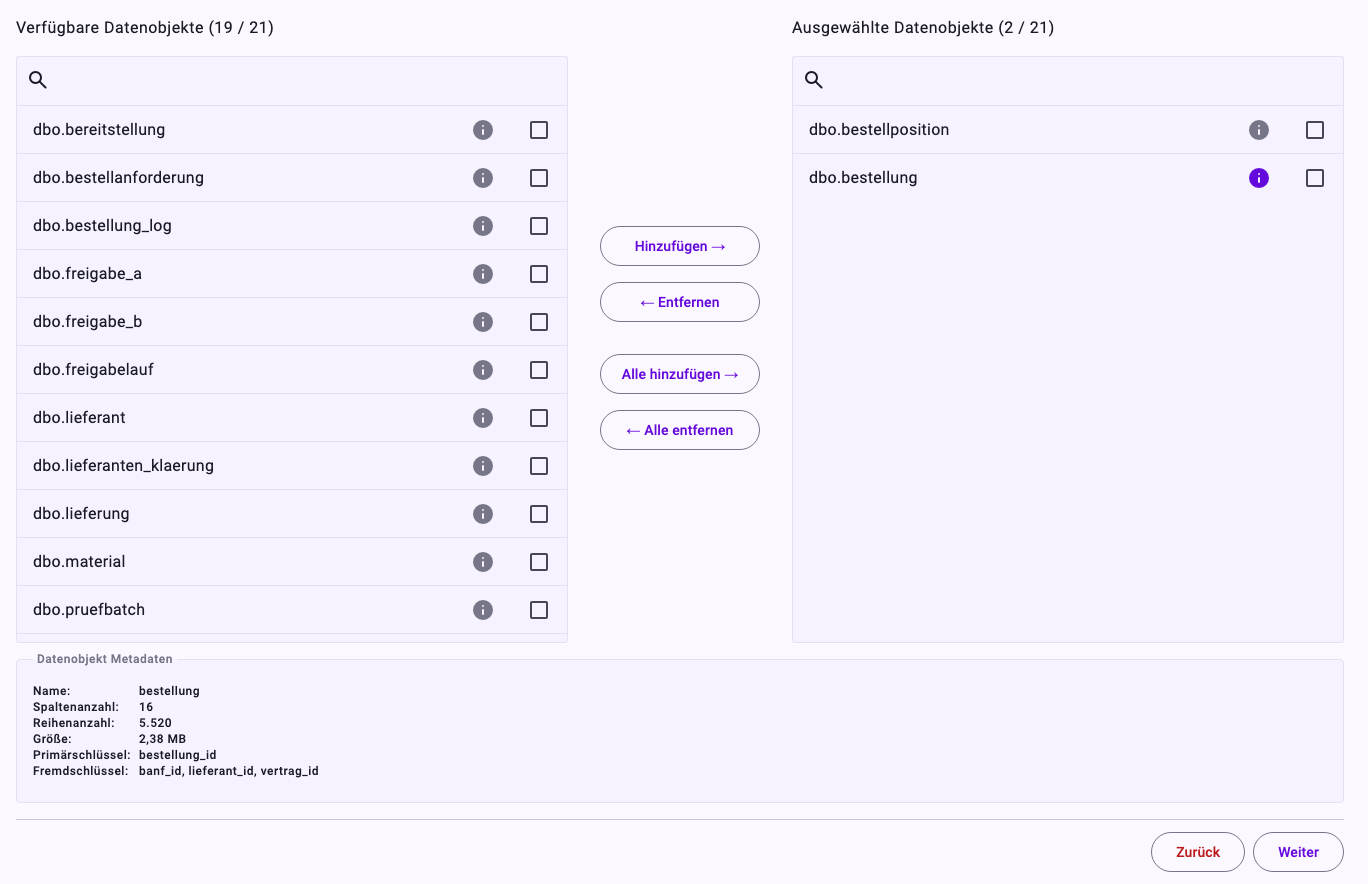
Task: Check the dbo.bestellanforderung checkbox
Action: coord(539,178)
